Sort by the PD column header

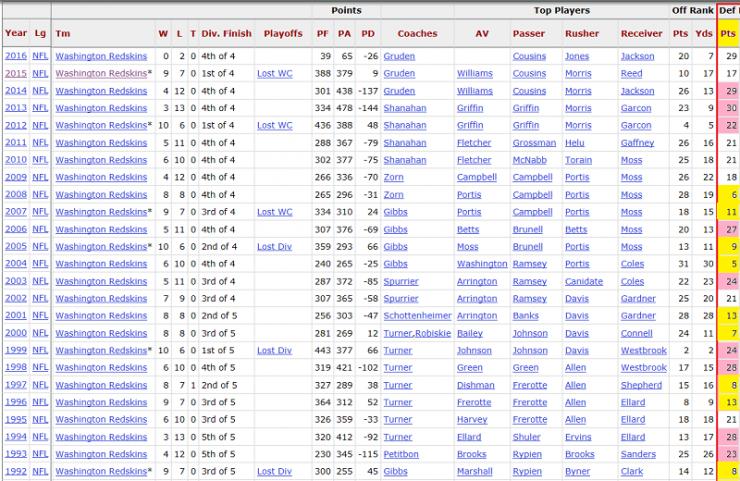[x=368, y=34]
